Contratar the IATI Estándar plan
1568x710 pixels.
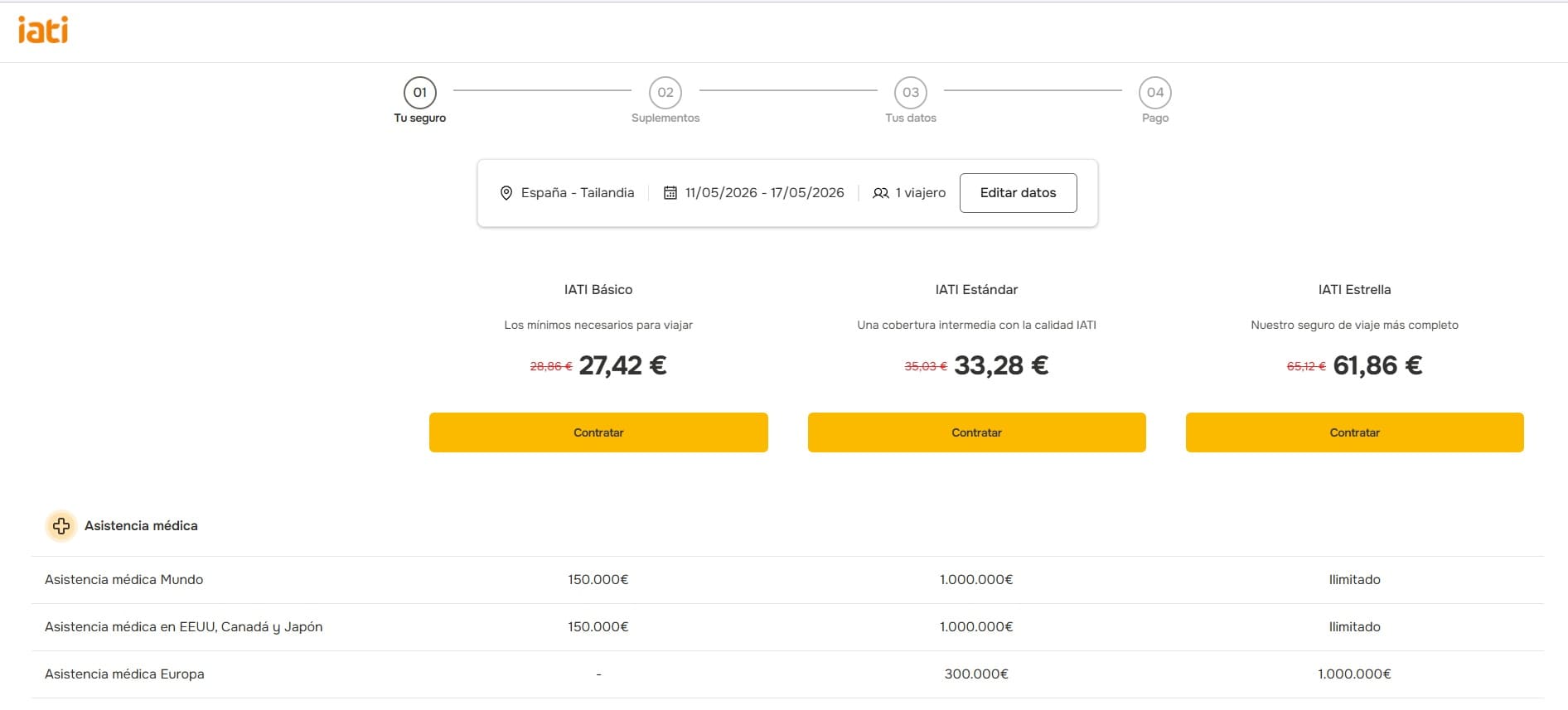point(976,432)
